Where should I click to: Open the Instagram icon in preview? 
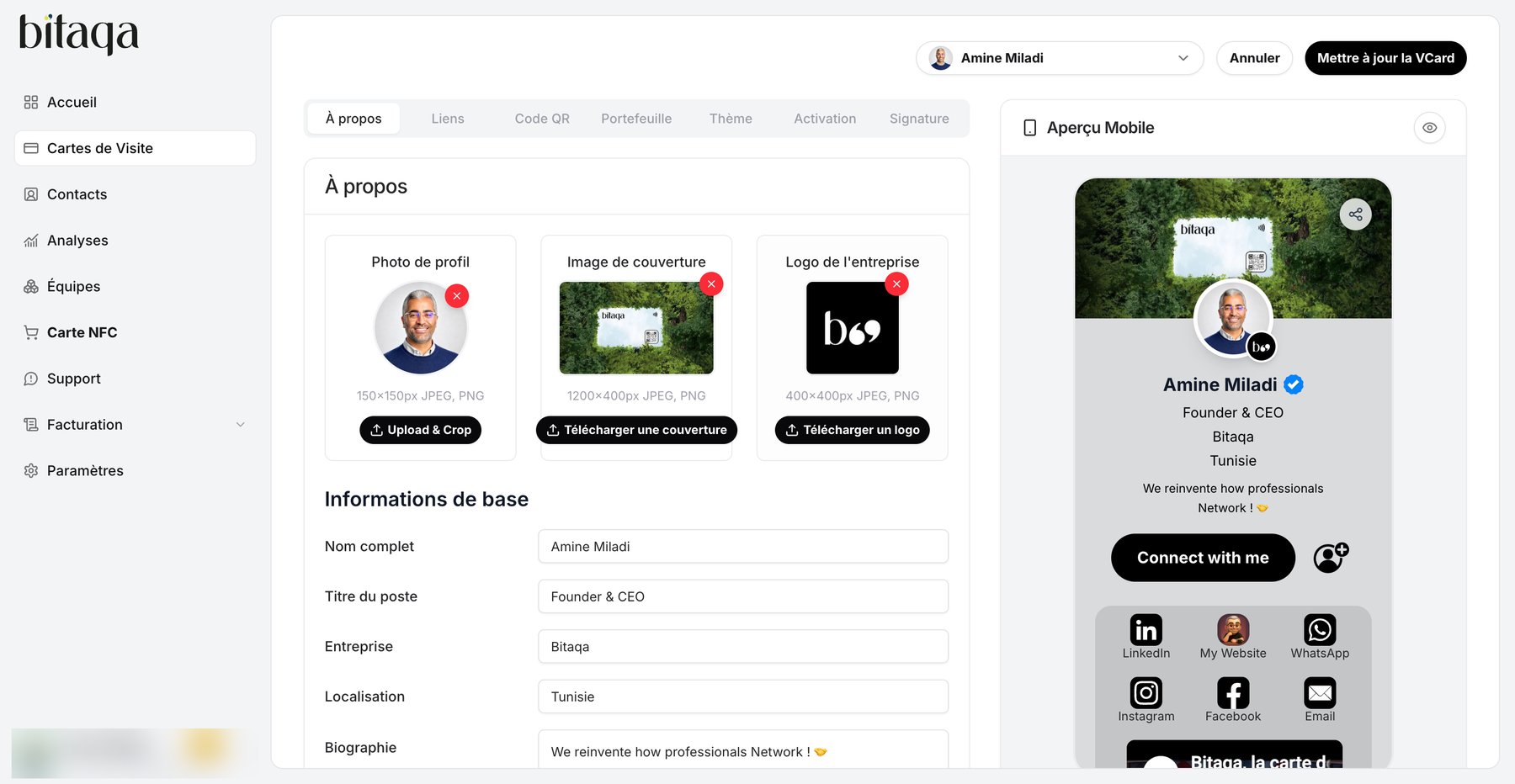tap(1146, 693)
